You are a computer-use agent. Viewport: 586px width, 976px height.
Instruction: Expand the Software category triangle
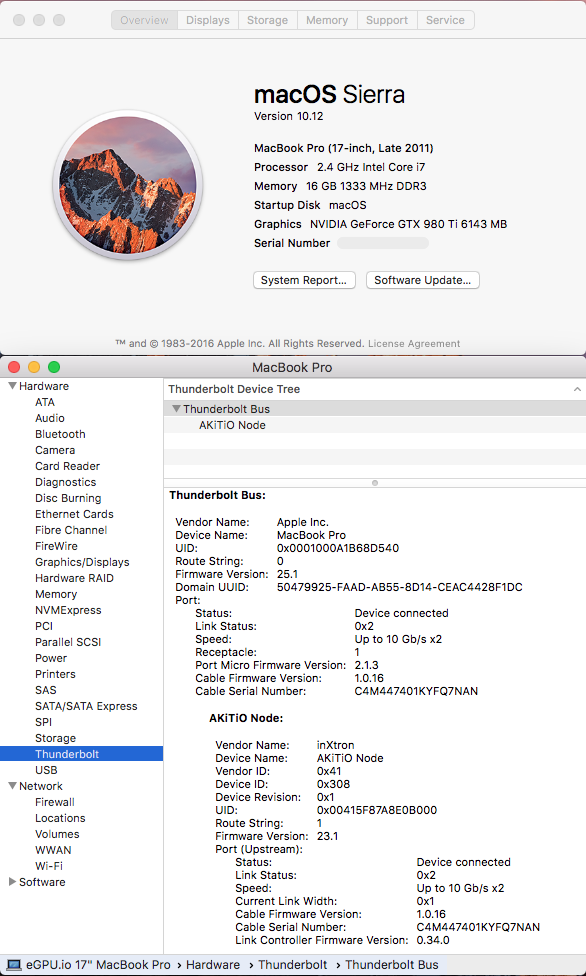pyautogui.click(x=12, y=882)
